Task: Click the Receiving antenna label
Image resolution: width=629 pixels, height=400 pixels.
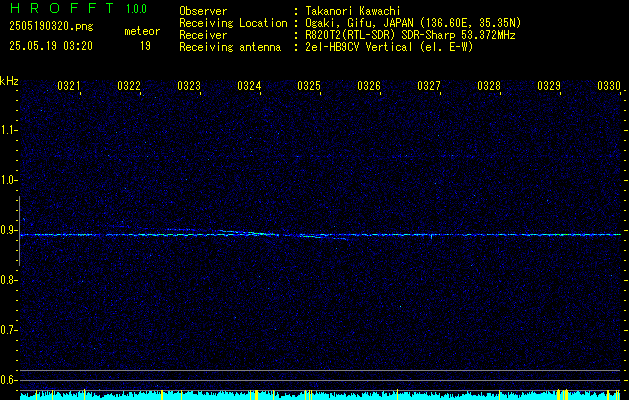Action: (230, 47)
